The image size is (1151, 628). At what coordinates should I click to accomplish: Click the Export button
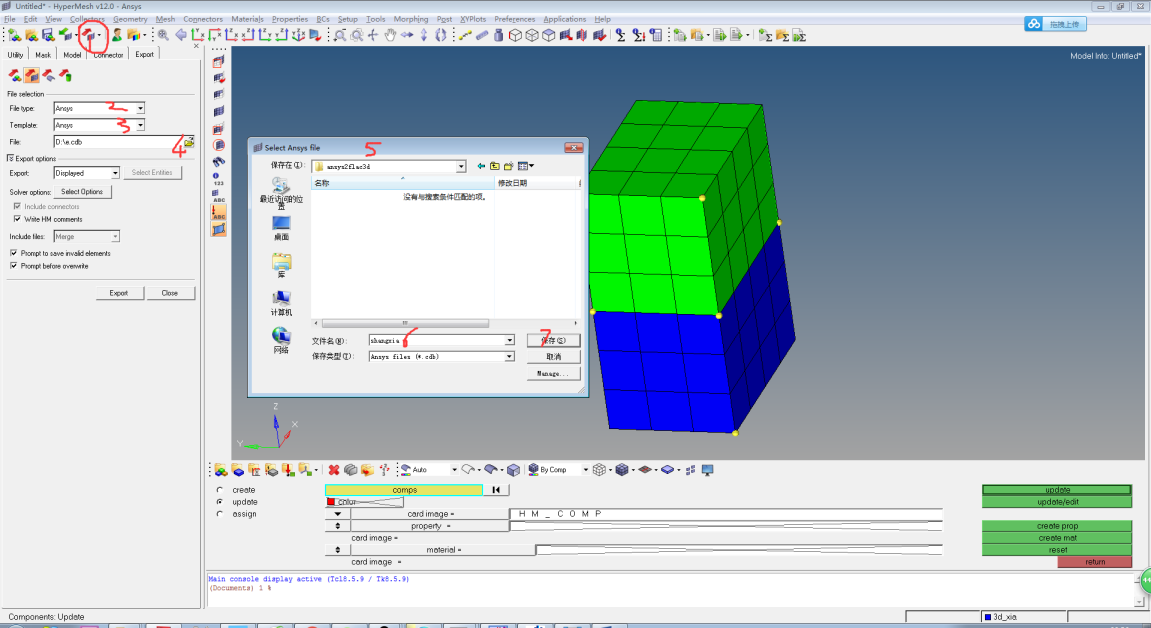tap(119, 293)
